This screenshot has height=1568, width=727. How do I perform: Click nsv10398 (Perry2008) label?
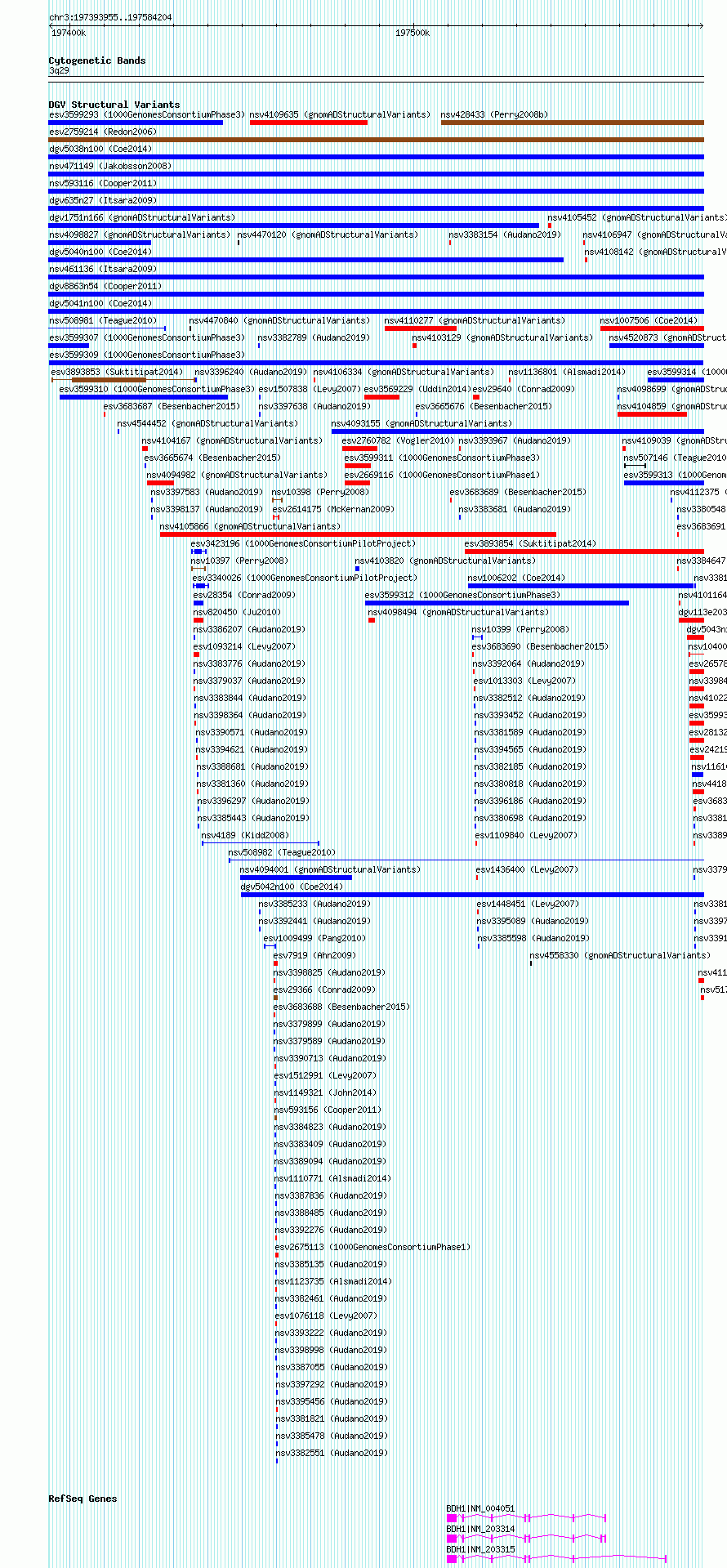click(x=320, y=493)
